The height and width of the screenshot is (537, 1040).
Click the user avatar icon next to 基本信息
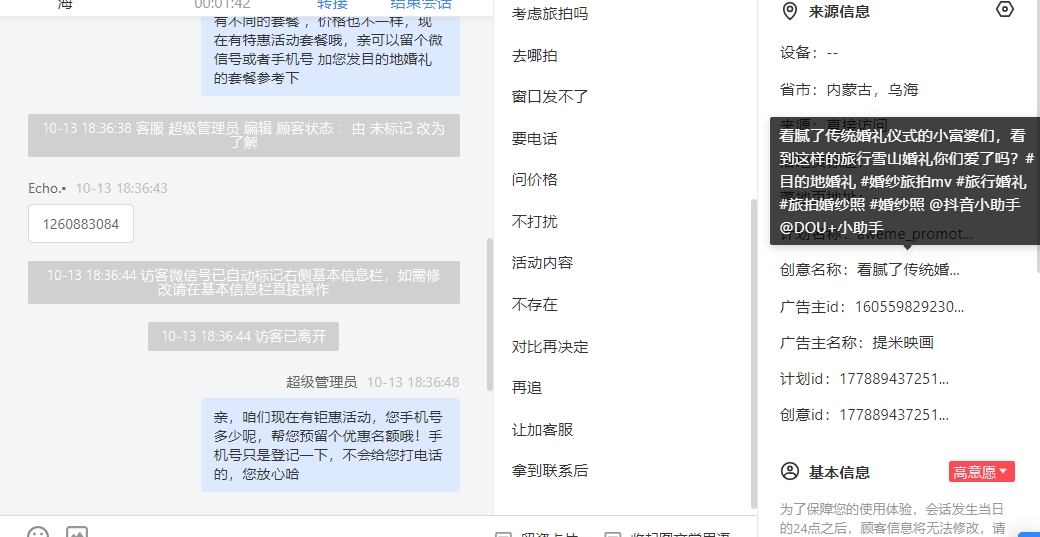(x=789, y=472)
